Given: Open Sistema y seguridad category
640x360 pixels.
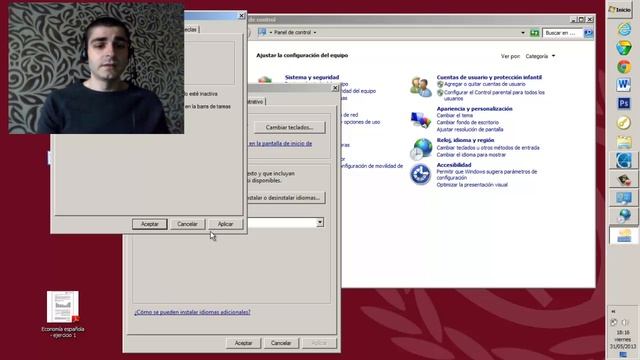Looking at the screenshot, I should [312, 77].
